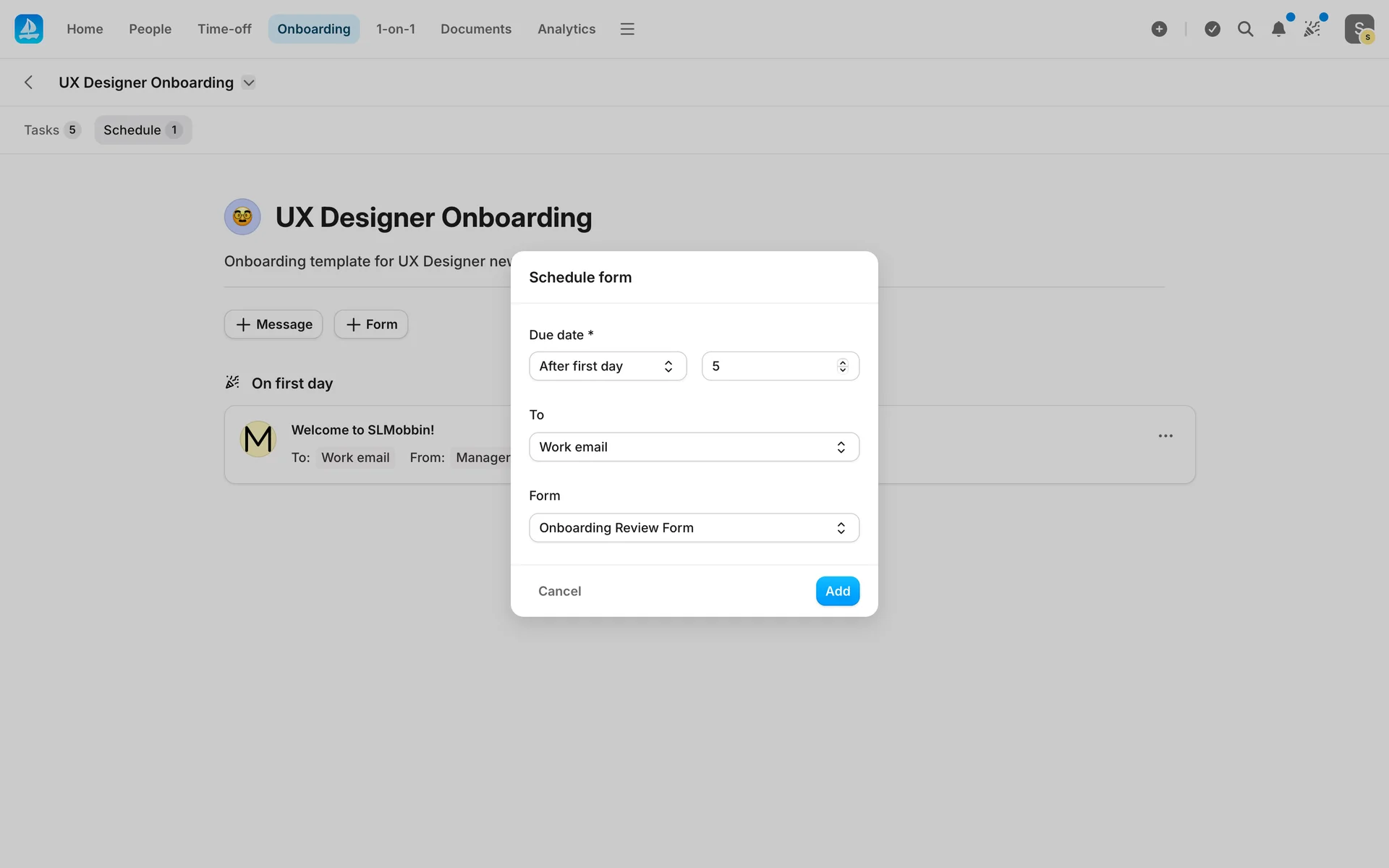Cancel the Schedule form dialog
This screenshot has height=868, width=1389.
pyautogui.click(x=559, y=591)
